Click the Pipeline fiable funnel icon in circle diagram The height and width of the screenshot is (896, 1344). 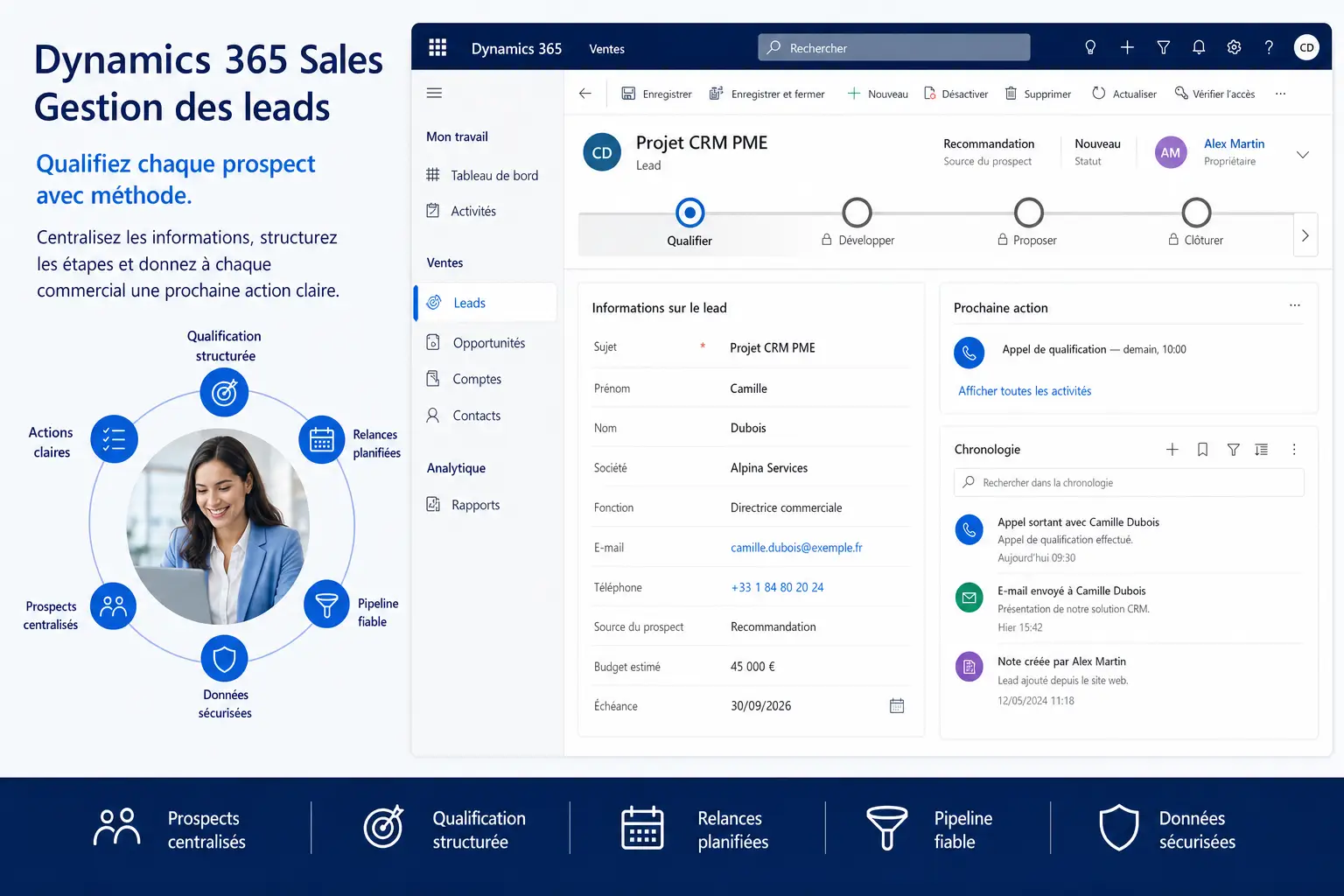[326, 604]
